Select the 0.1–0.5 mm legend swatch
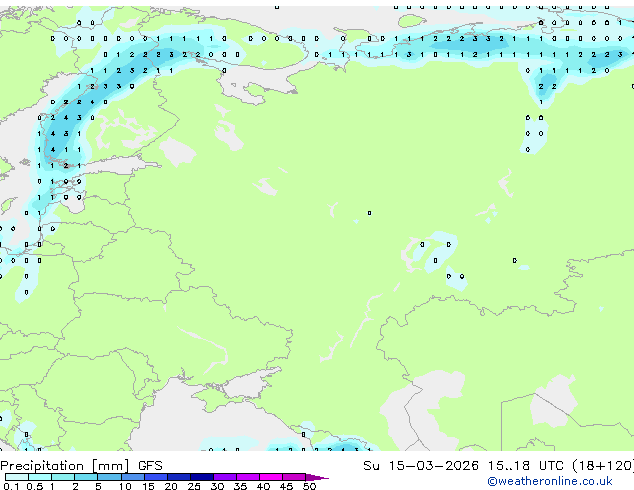This screenshot has height=490, width=634. [17, 477]
